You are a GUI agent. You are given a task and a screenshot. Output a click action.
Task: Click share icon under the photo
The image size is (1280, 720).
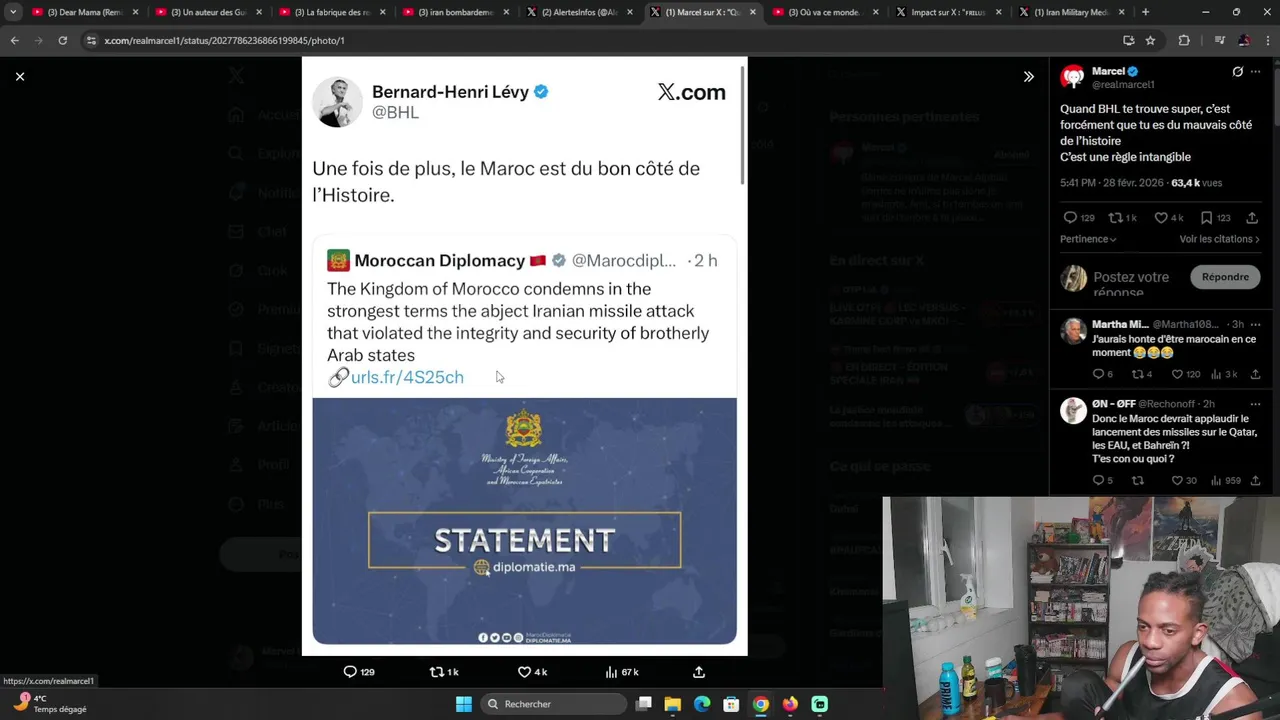[699, 672]
